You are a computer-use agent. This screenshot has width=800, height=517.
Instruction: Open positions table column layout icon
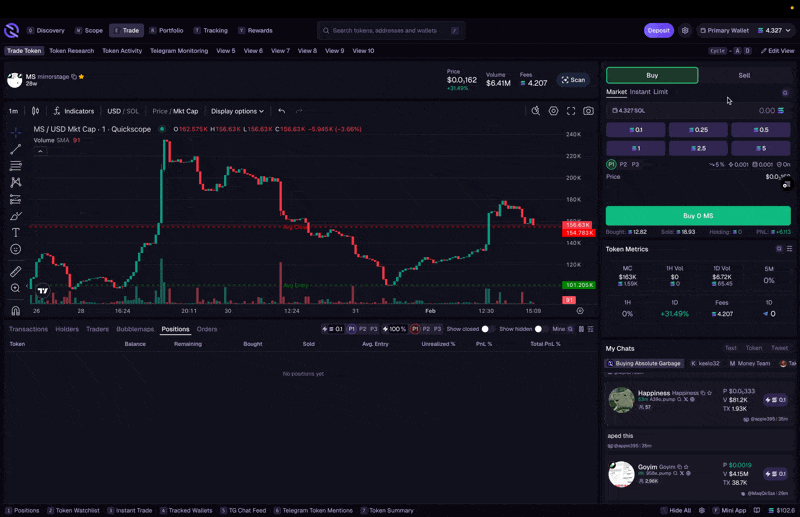pyautogui.click(x=581, y=329)
